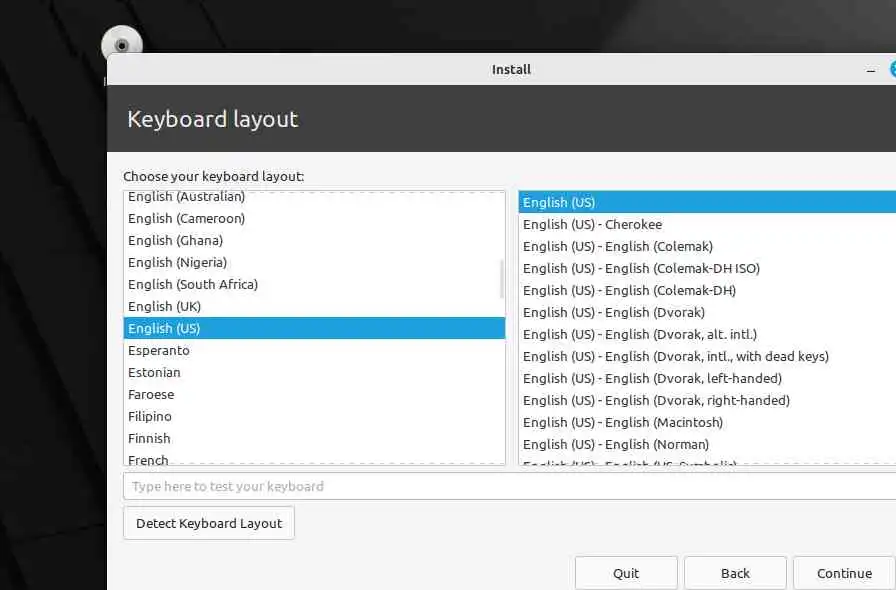The width and height of the screenshot is (896, 590).
Task: Choose English (Dvorak, intl., with dead keys)
Action: (707, 357)
